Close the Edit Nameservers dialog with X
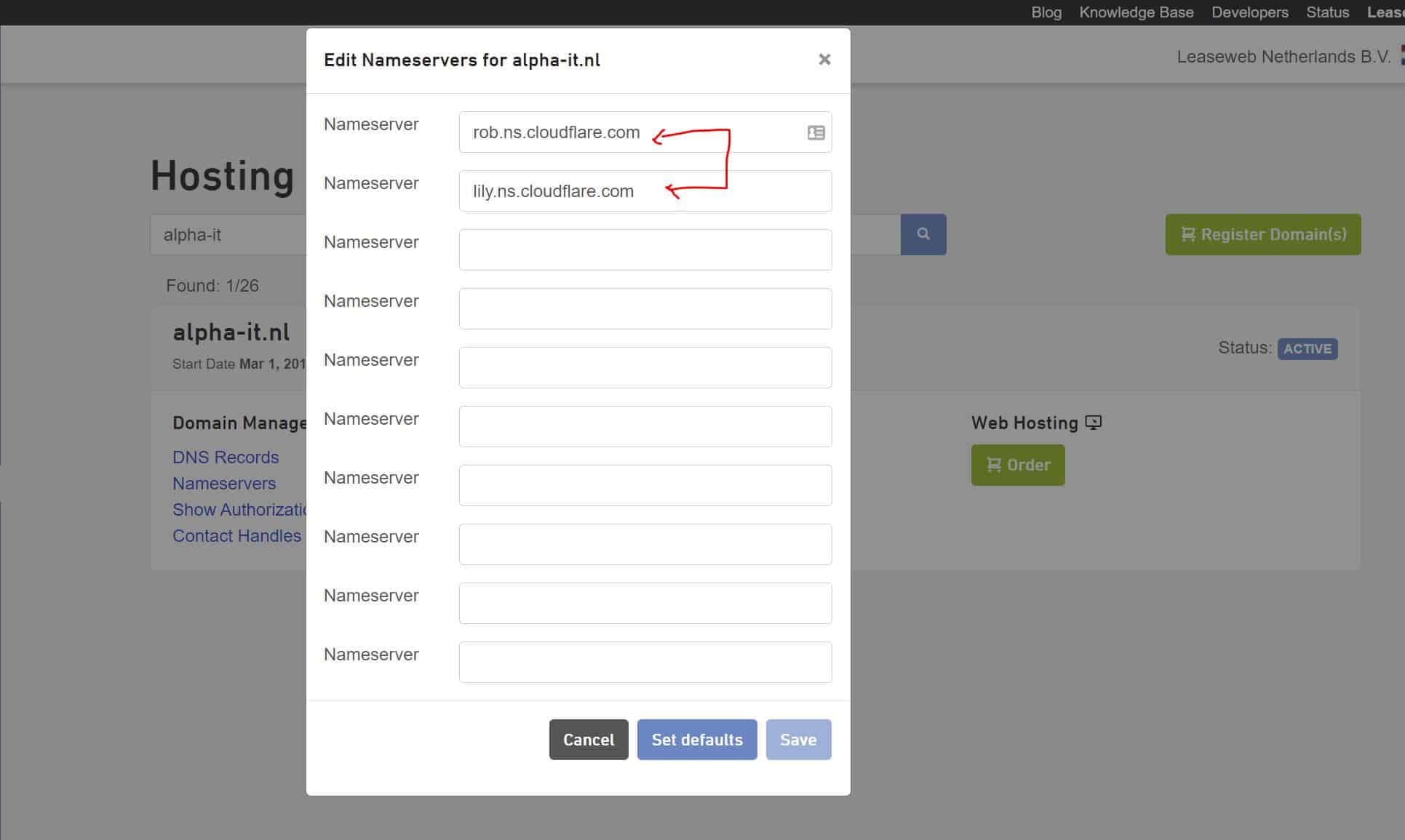 (824, 60)
